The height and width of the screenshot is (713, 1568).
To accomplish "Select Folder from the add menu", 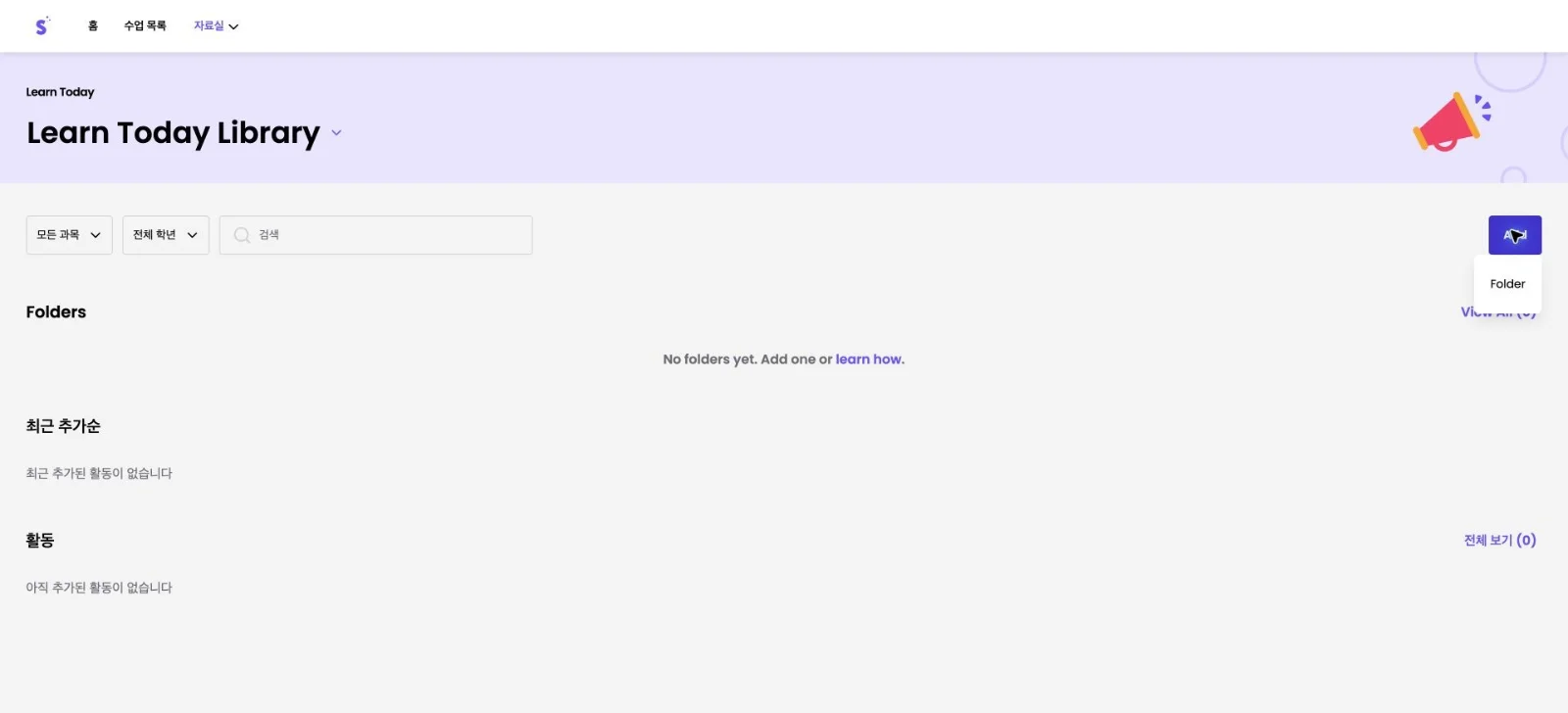I will pos(1507,284).
